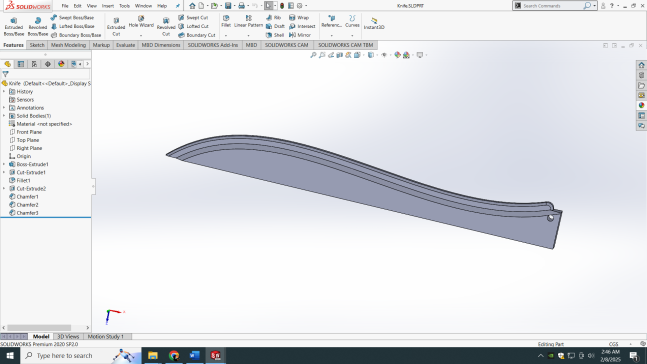Select the Mirror tool
The width and height of the screenshot is (647, 364).
[300, 35]
